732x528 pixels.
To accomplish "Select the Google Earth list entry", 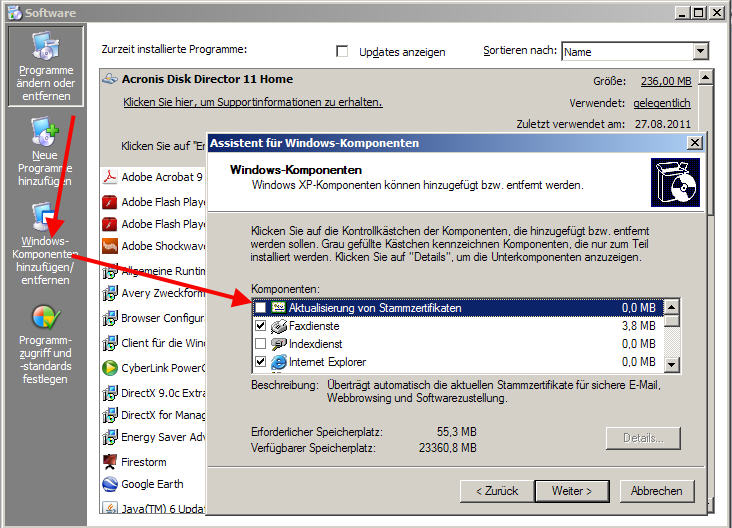I will 152,484.
